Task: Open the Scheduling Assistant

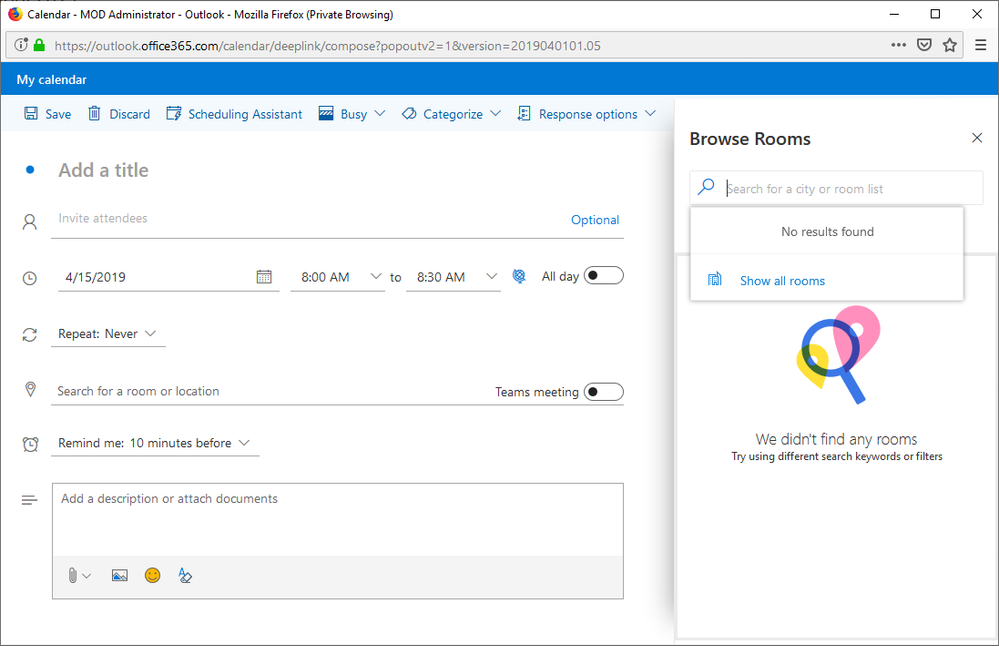Action: click(234, 114)
